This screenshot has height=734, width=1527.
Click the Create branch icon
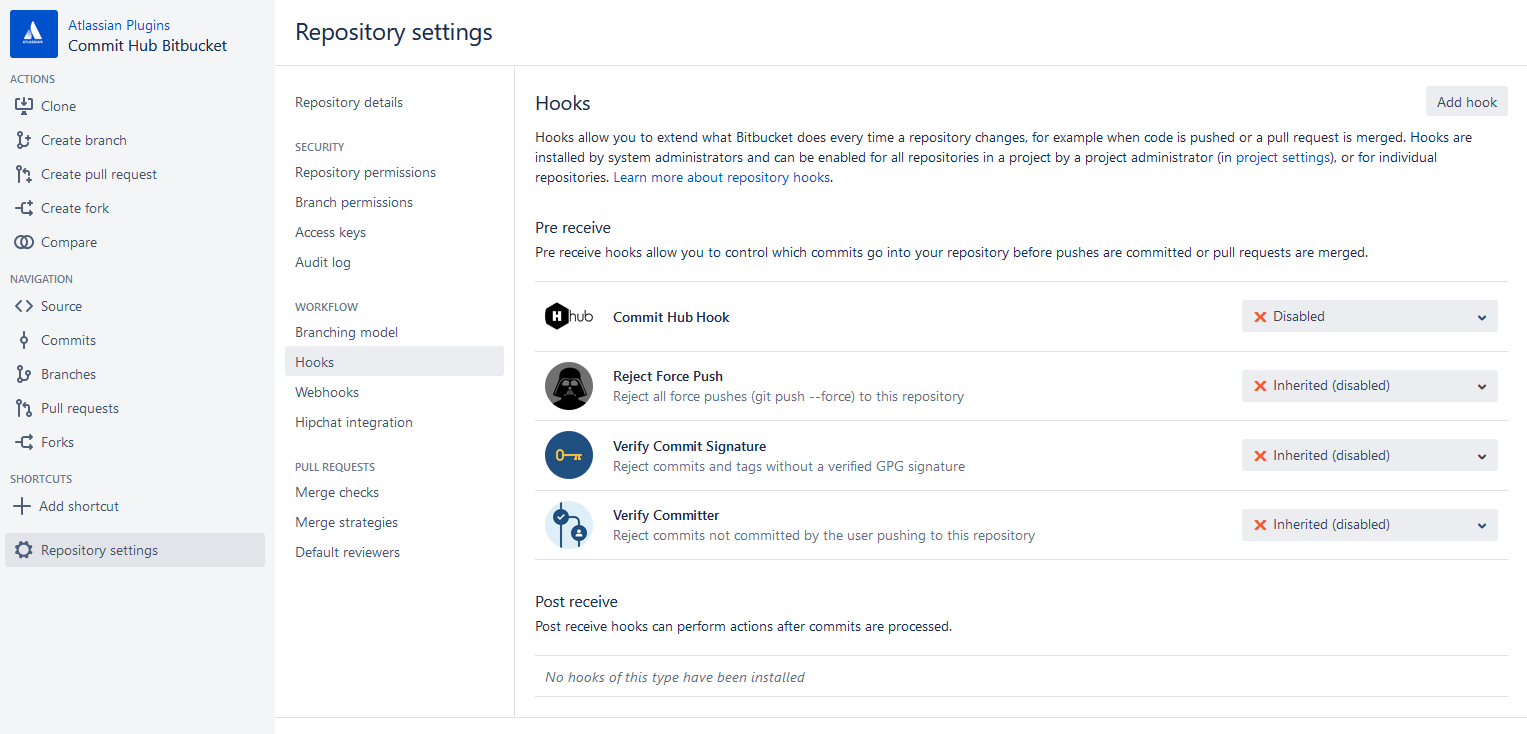[x=24, y=140]
